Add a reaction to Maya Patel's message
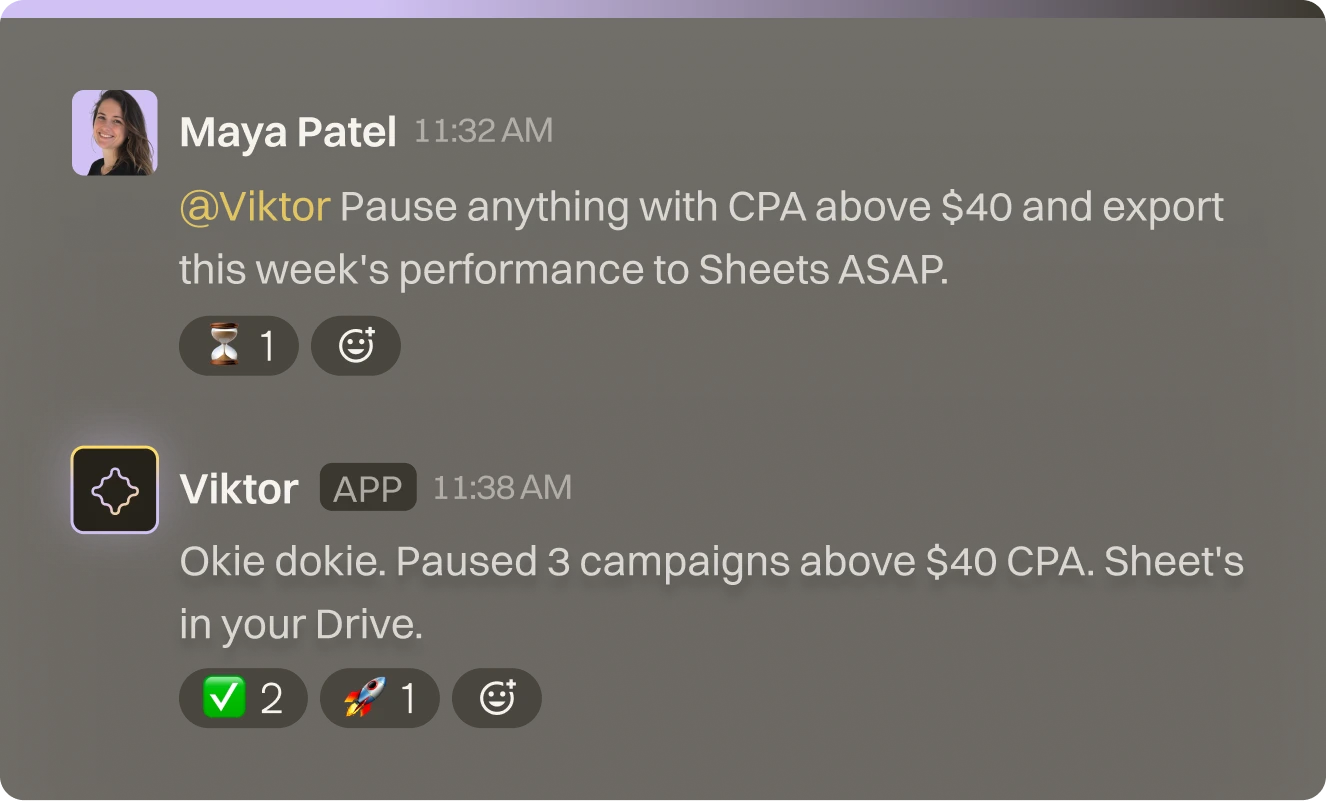The height and width of the screenshot is (801, 1326). pos(356,346)
